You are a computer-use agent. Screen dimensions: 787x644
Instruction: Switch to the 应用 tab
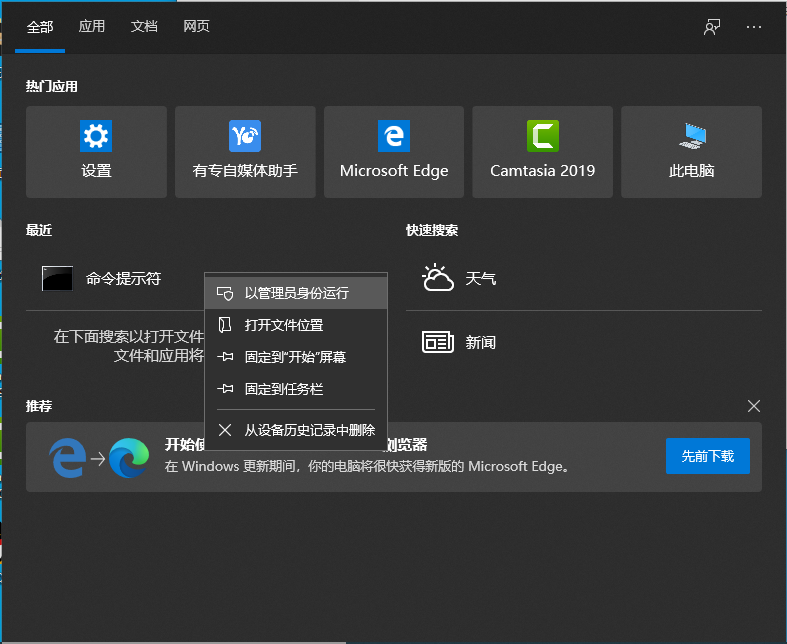point(92,27)
